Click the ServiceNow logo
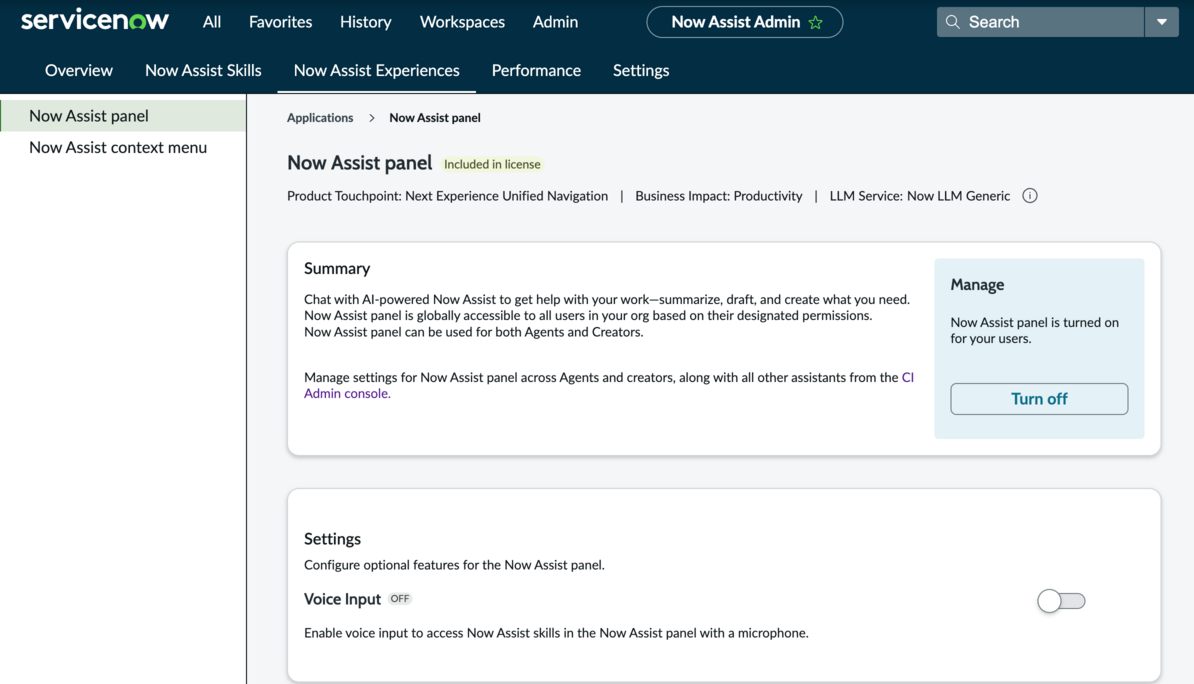Viewport: 1194px width, 684px height. click(x=94, y=21)
